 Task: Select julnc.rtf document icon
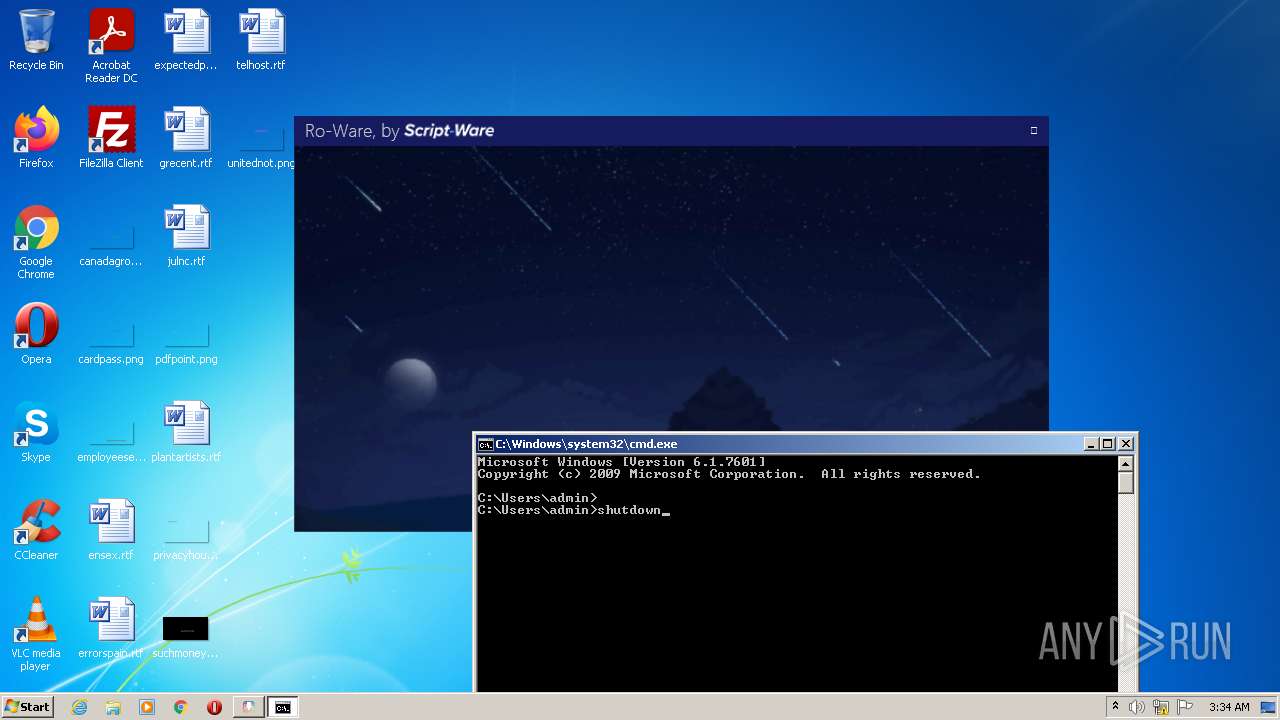pos(186,236)
